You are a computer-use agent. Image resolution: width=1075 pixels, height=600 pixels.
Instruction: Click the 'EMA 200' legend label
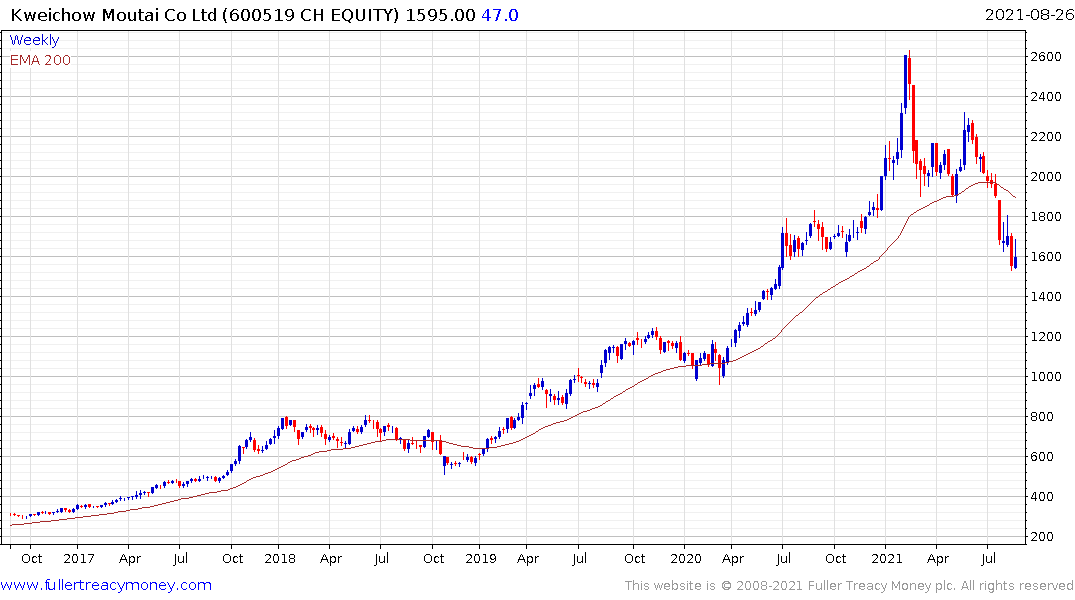pyautogui.click(x=40, y=60)
